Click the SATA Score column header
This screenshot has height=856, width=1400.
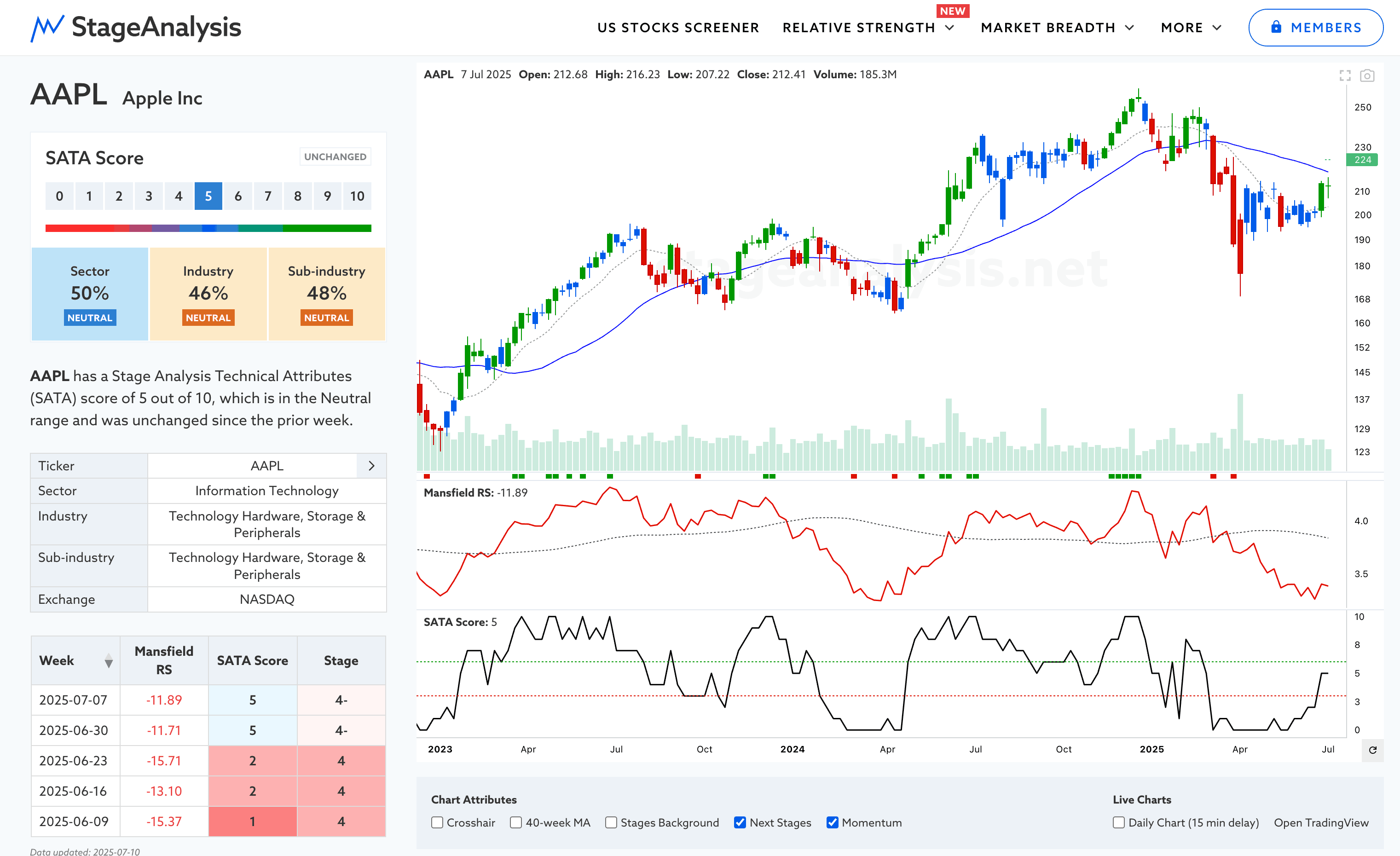pyautogui.click(x=252, y=660)
